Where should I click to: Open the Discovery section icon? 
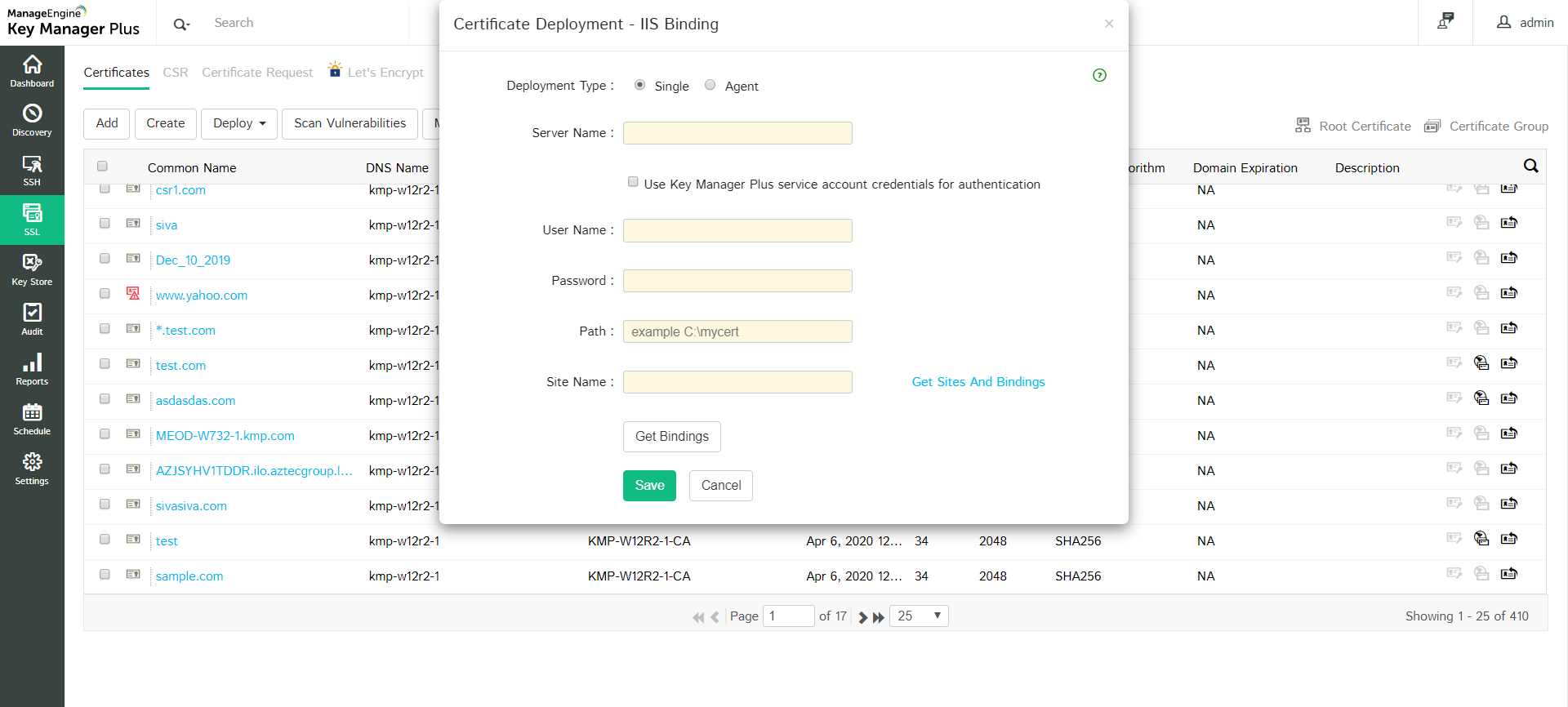click(x=32, y=119)
